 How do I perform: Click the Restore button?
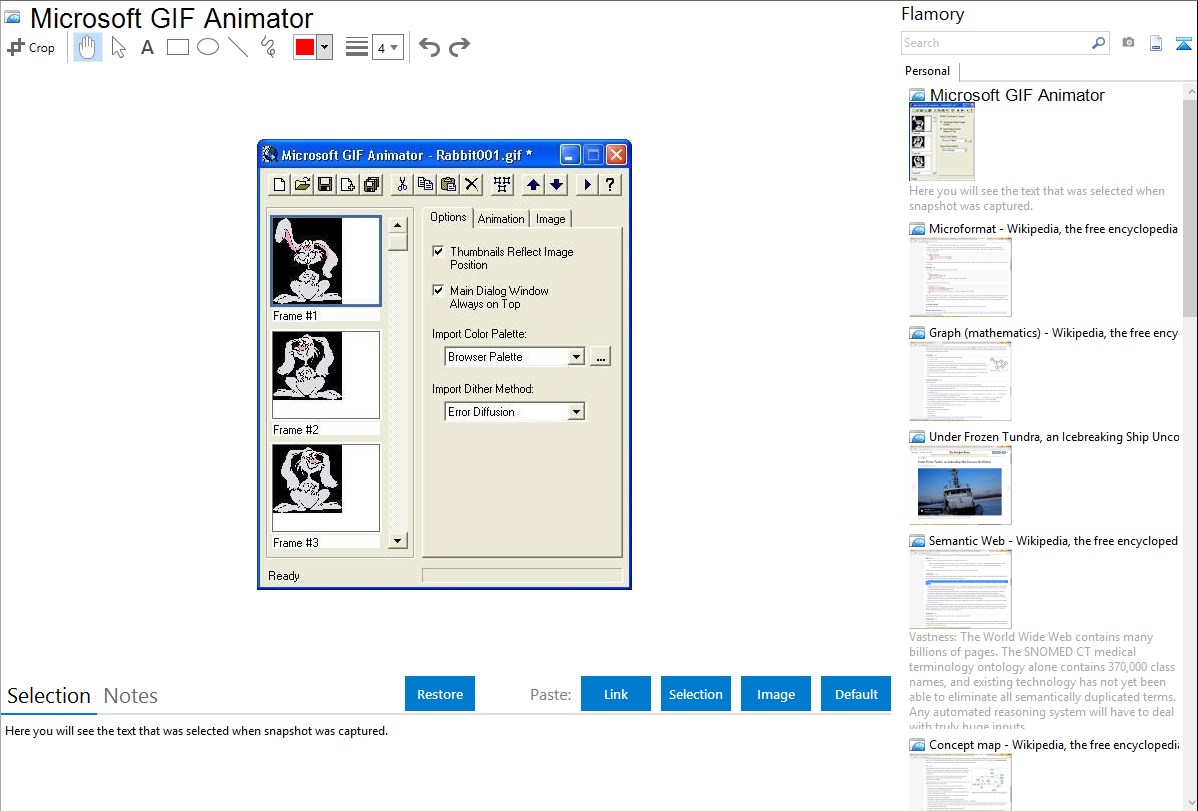pyautogui.click(x=440, y=694)
